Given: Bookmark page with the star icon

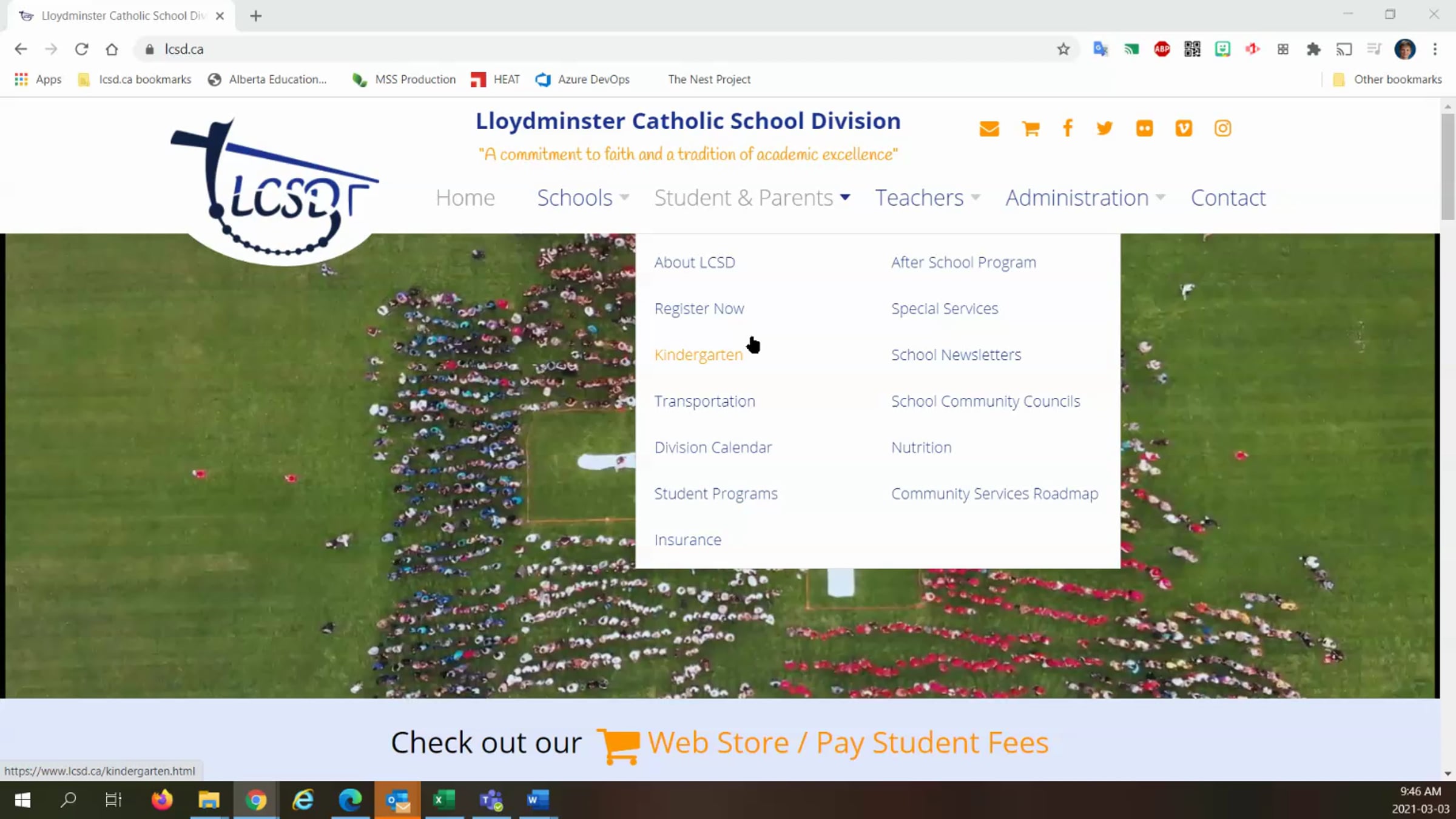Looking at the screenshot, I should point(1063,49).
